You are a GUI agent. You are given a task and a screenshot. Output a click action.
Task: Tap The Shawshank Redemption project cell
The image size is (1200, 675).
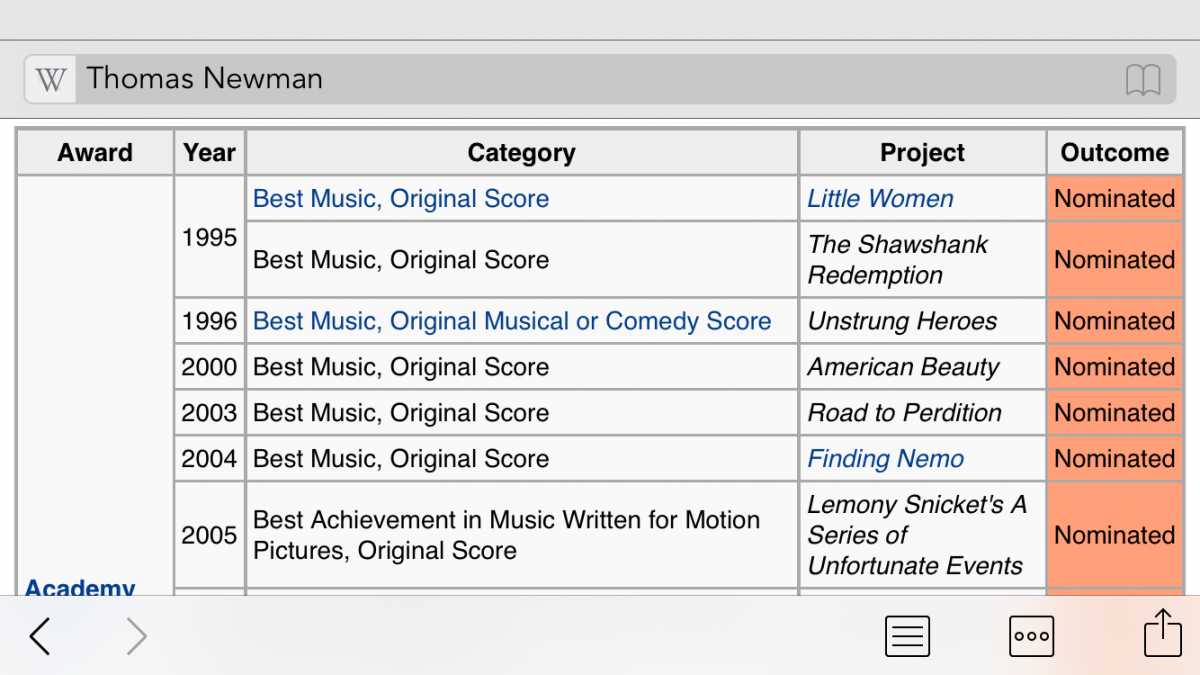pyautogui.click(x=922, y=260)
